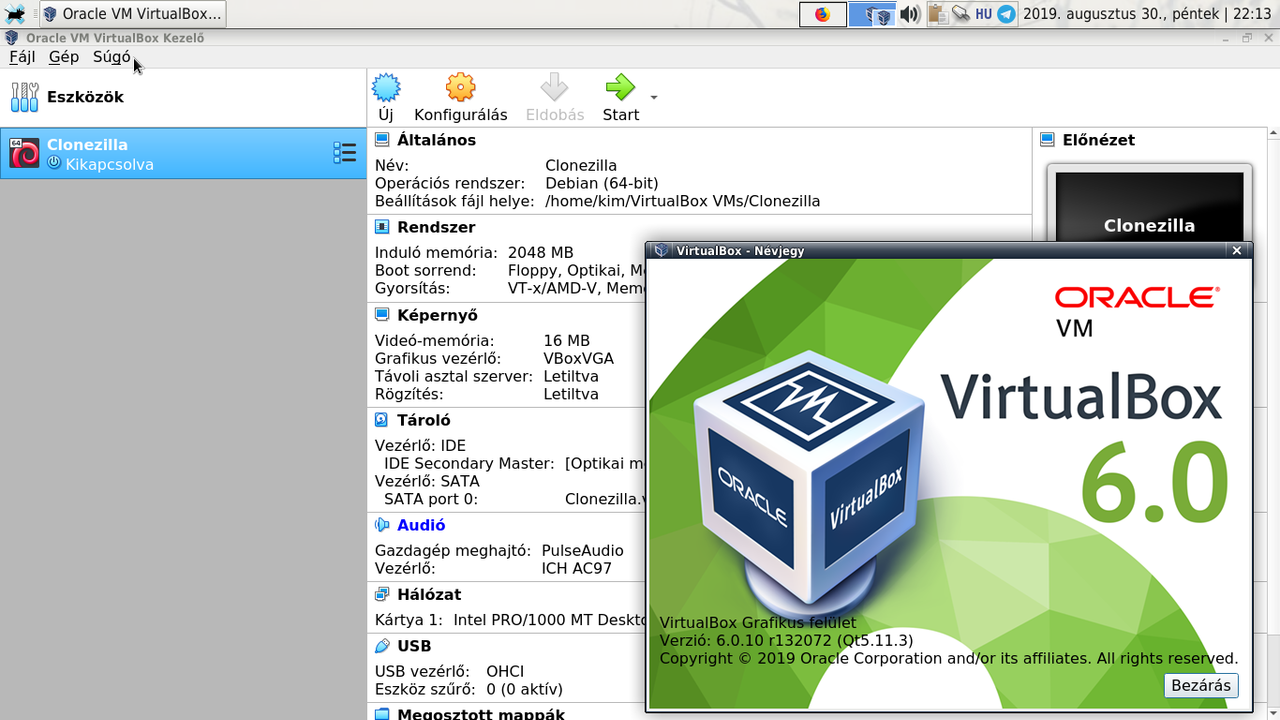
Task: Click the 'ICH AC97' controller value
Action: [577, 568]
